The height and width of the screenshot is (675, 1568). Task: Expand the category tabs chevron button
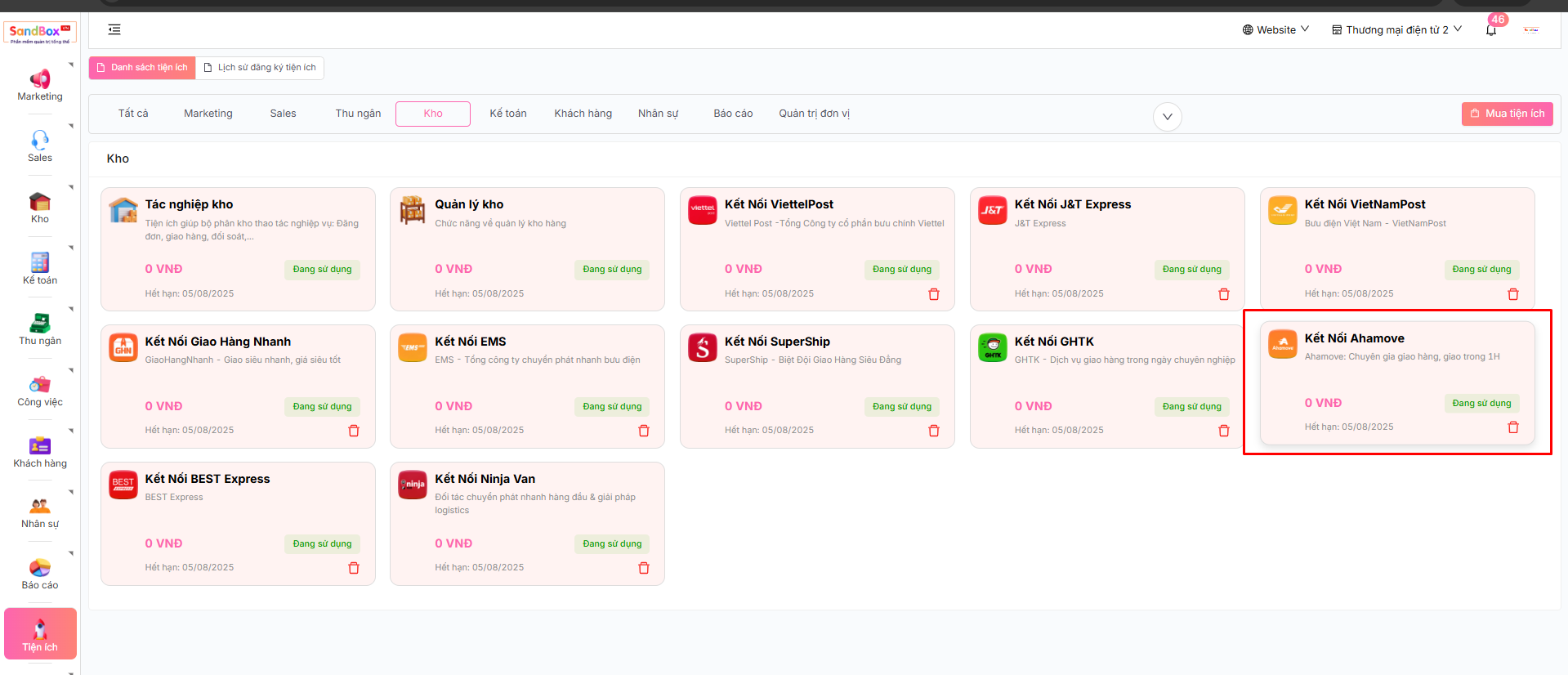pyautogui.click(x=1167, y=117)
